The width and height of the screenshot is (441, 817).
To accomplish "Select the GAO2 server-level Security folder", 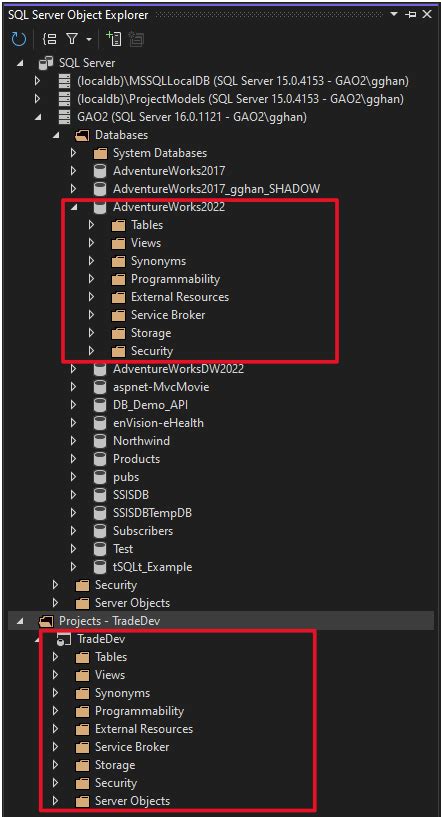I will pos(116,585).
